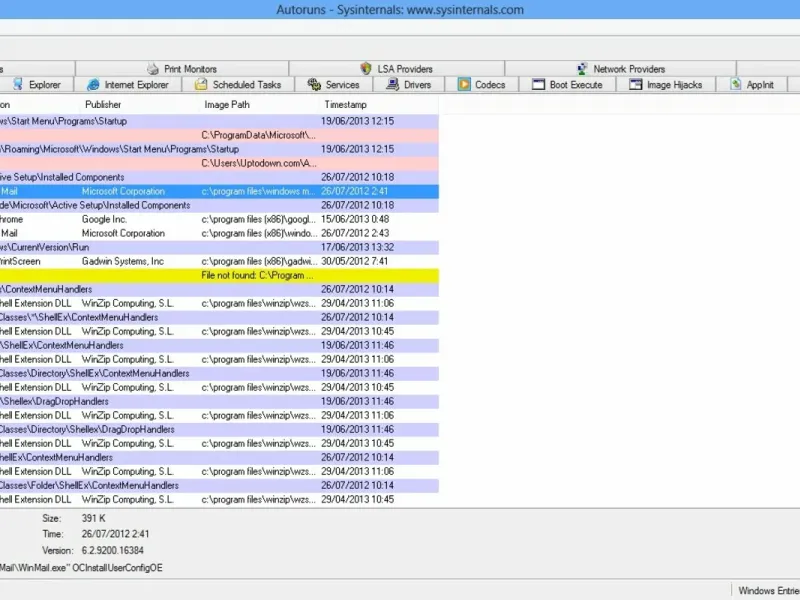Click the Boot Execute window icon
The width and height of the screenshot is (800, 600).
click(x=538, y=84)
